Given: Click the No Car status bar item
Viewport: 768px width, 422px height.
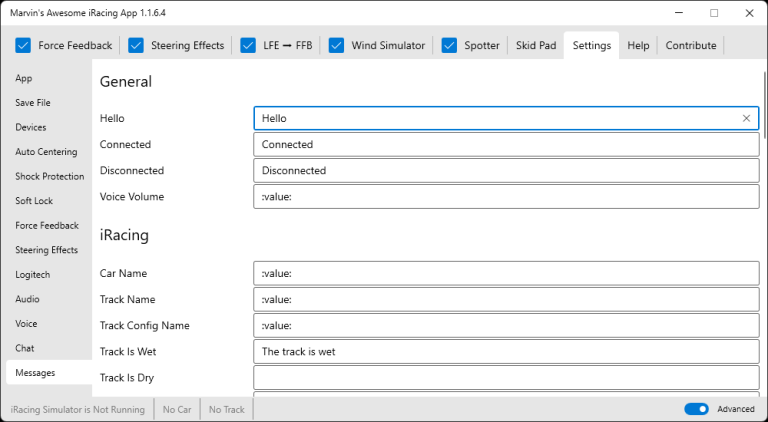Looking at the screenshot, I should click(177, 409).
